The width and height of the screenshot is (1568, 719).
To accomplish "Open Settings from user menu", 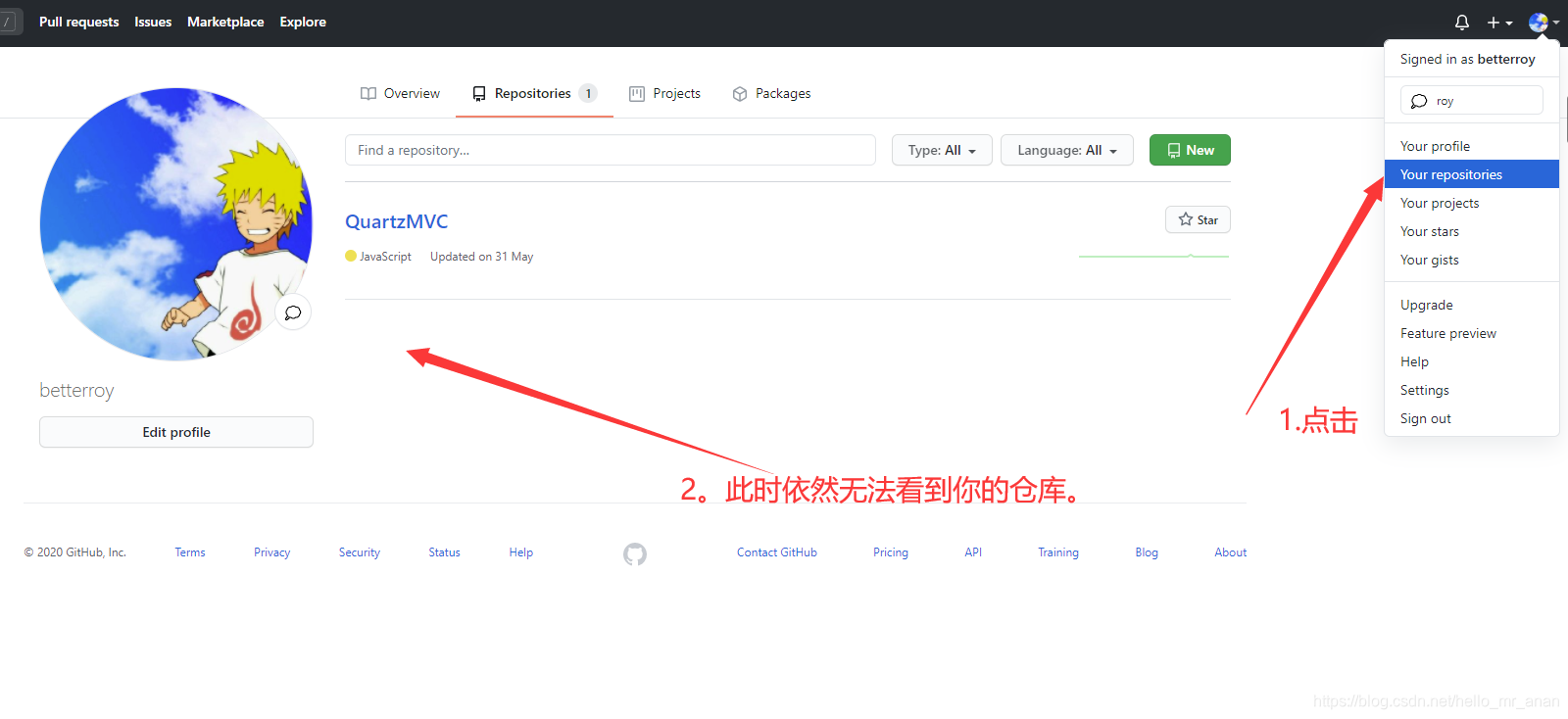I will (x=1472, y=390).
